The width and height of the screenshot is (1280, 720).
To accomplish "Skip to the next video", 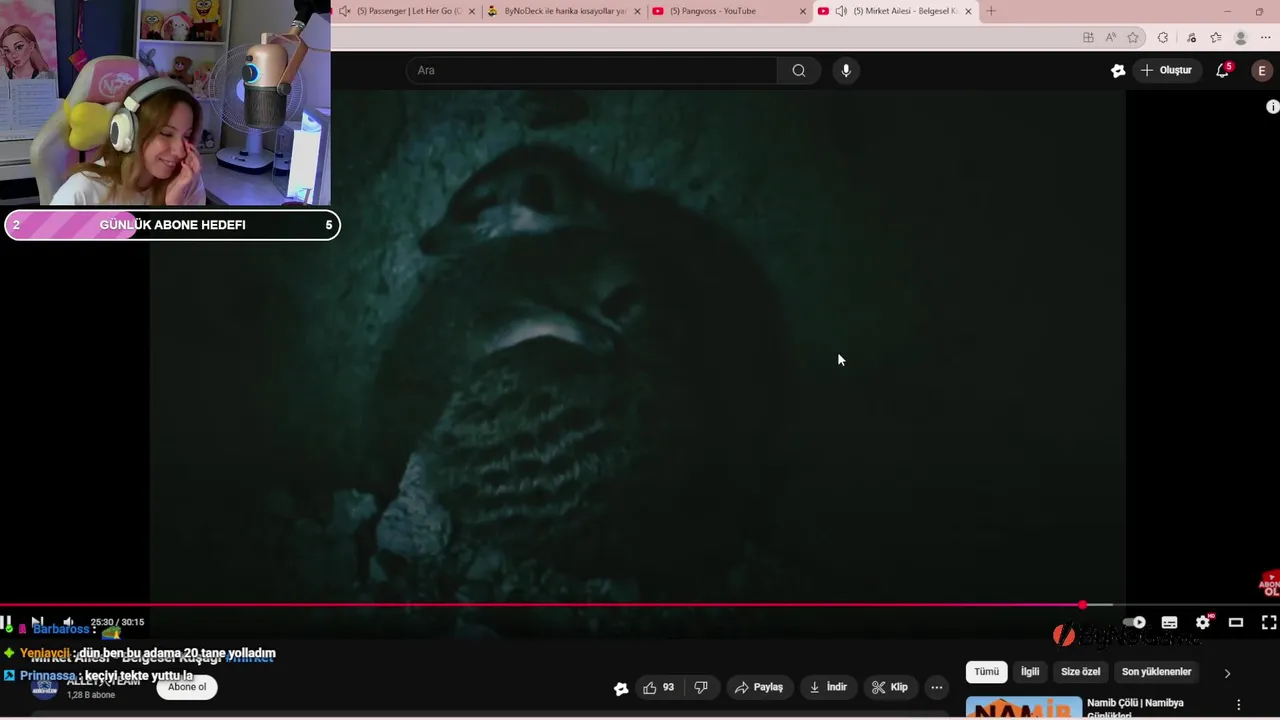I will [37, 622].
